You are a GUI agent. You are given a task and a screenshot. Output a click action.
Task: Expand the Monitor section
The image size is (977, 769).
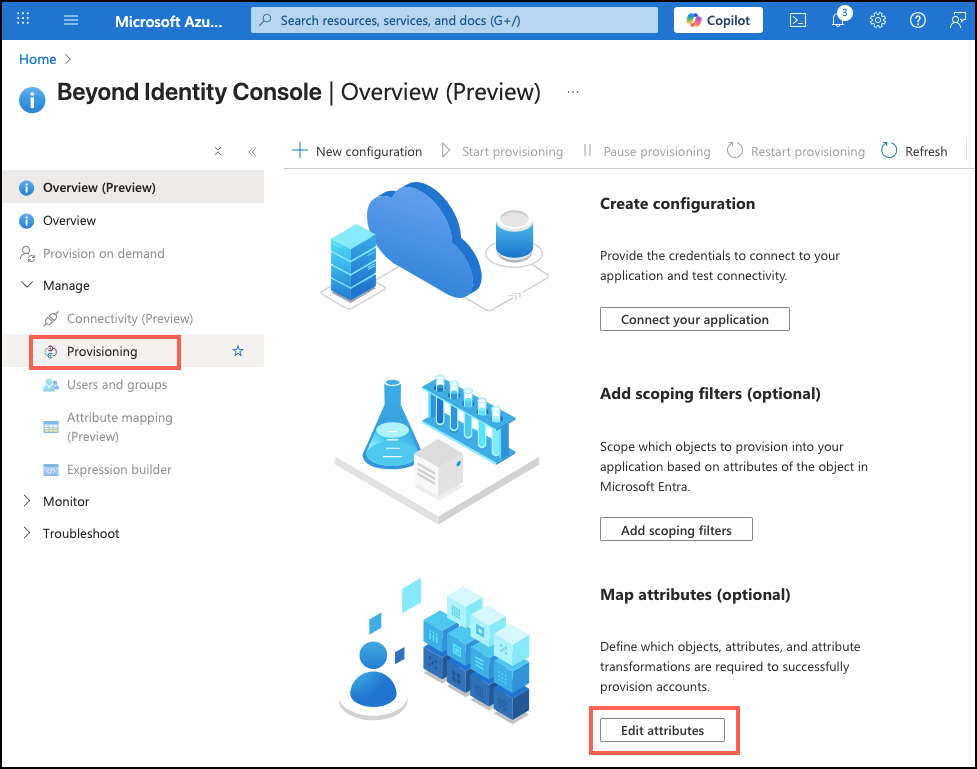(27, 501)
